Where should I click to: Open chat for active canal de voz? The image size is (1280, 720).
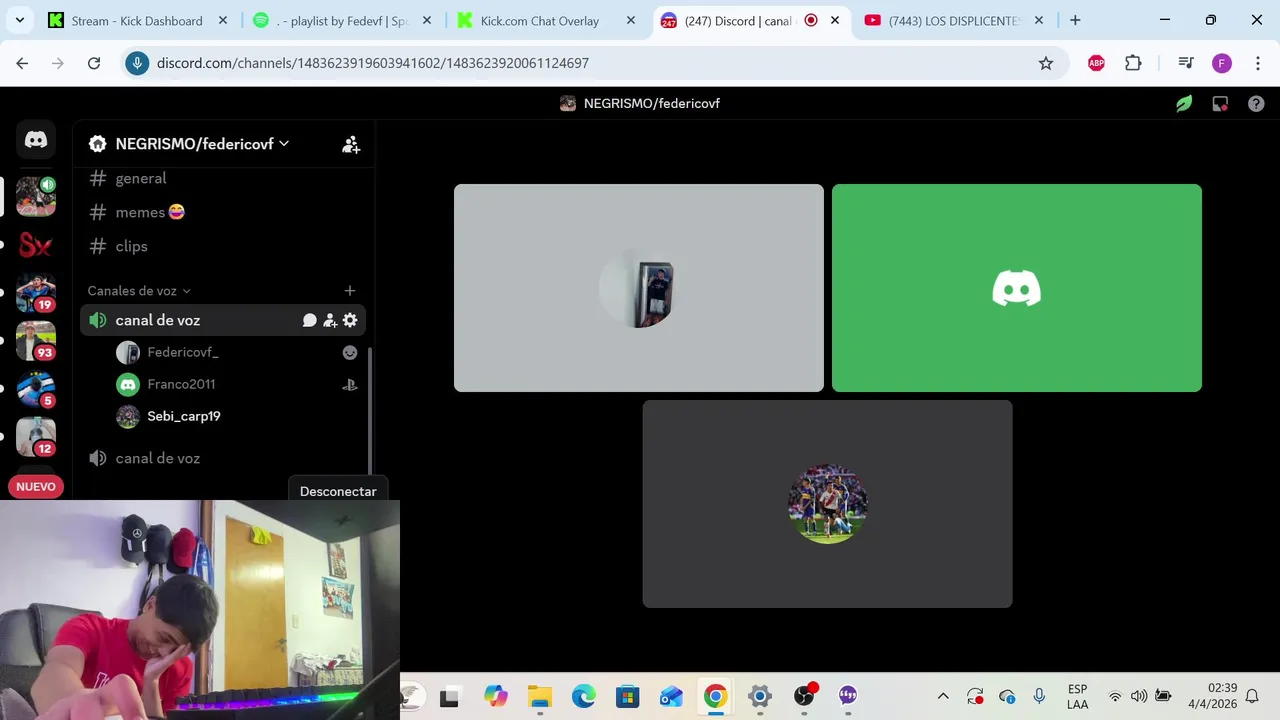pyautogui.click(x=310, y=320)
